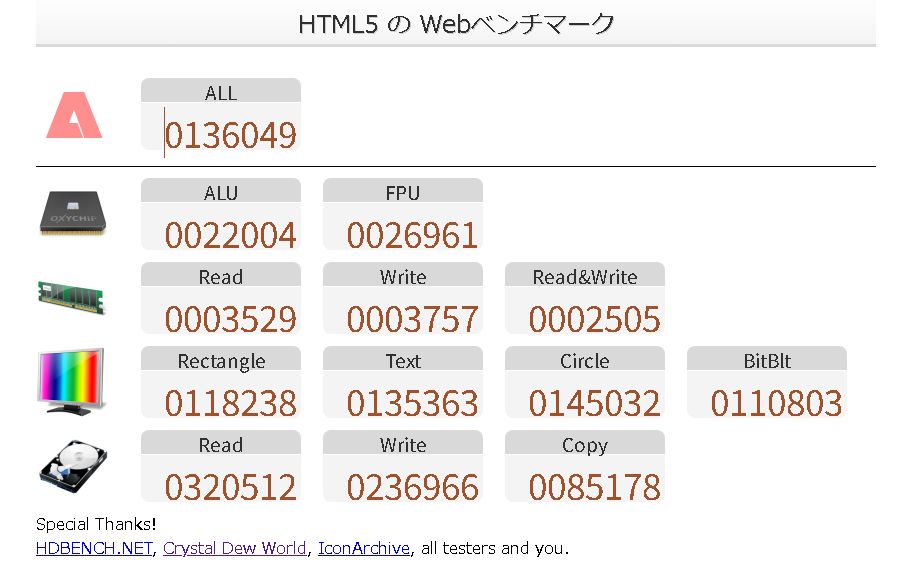The width and height of the screenshot is (919, 579).
Task: Click the disk Copy score 0085178
Action: pyautogui.click(x=595, y=488)
